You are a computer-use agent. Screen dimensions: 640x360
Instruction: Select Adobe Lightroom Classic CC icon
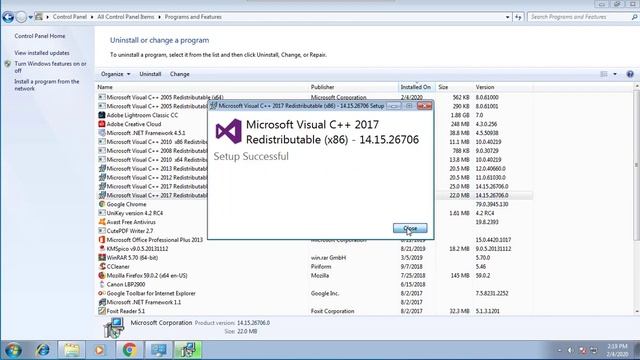(x=102, y=115)
